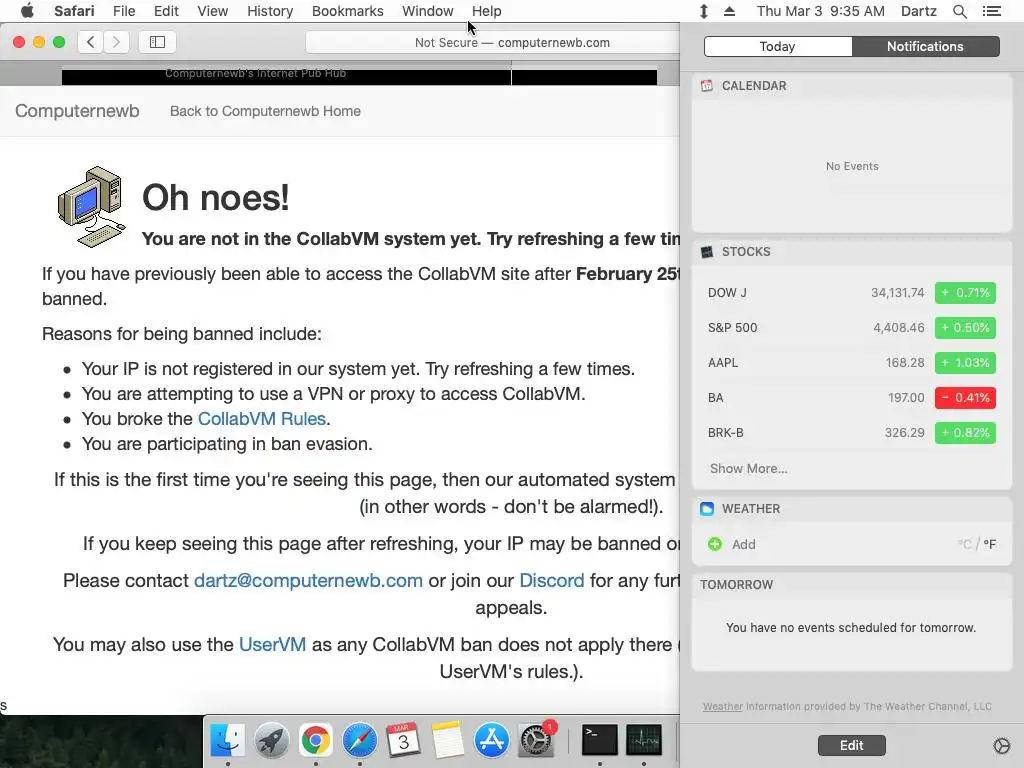Image resolution: width=1024 pixels, height=768 pixels.
Task: Follow Back to Computernewb Home link
Action: 265,111
